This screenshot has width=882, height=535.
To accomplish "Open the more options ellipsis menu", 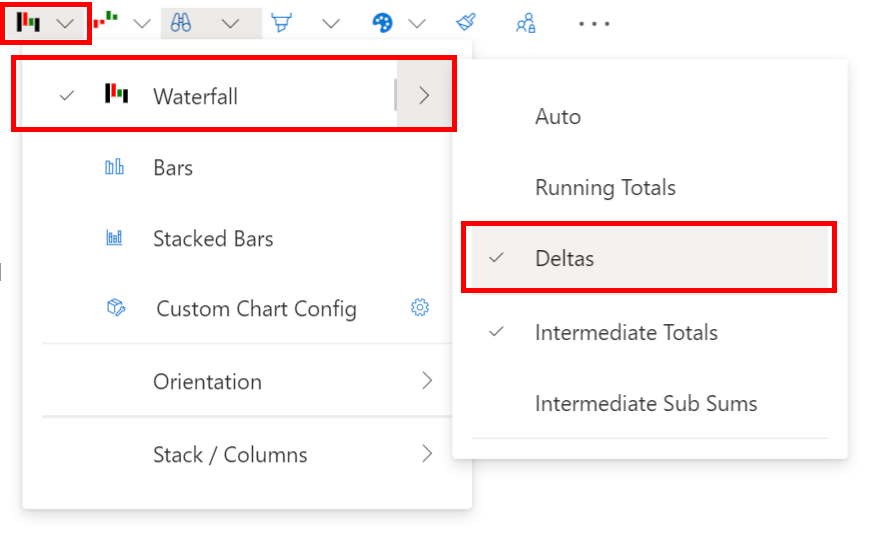I will coord(594,23).
